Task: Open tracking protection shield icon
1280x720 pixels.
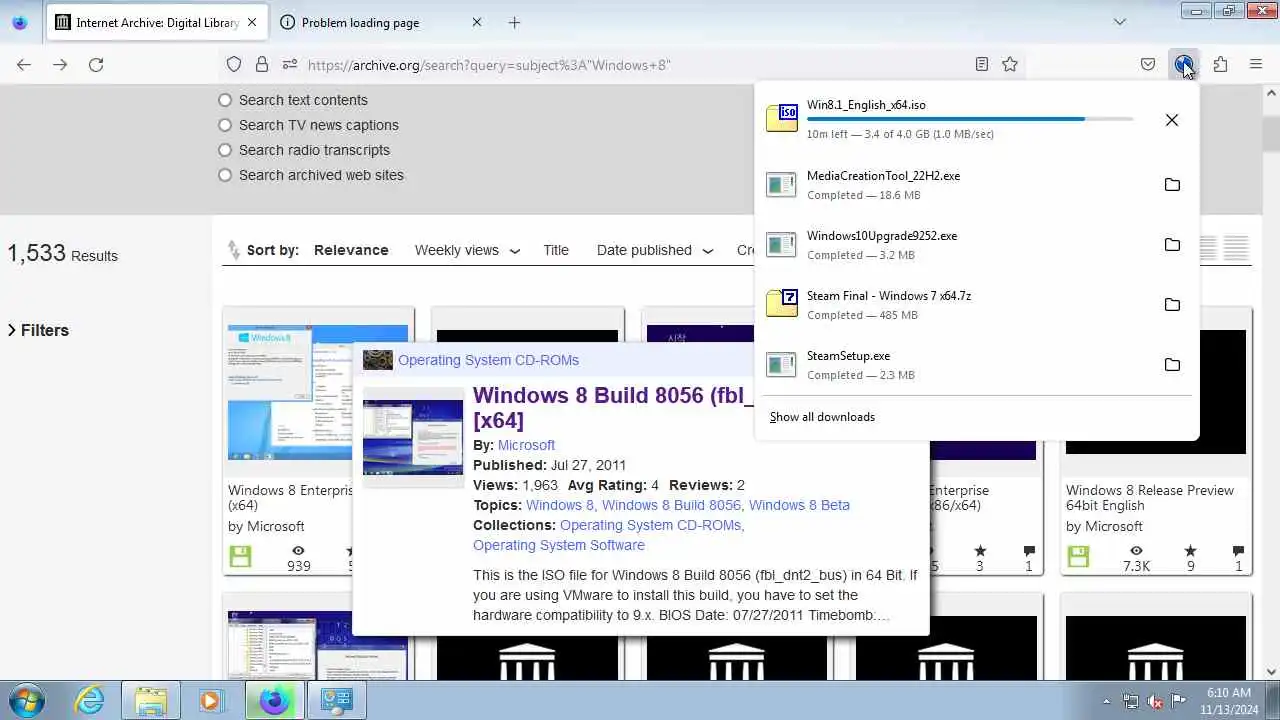Action: pyautogui.click(x=234, y=64)
